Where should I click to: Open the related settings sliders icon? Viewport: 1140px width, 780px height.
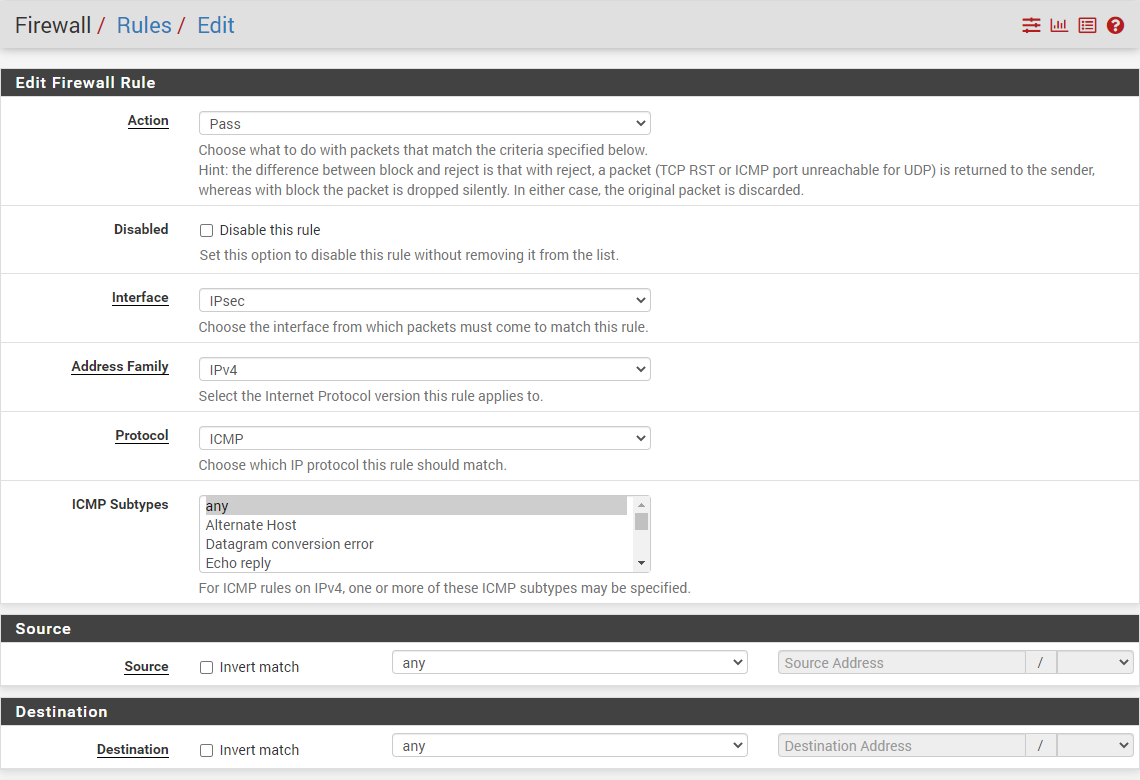[1031, 26]
